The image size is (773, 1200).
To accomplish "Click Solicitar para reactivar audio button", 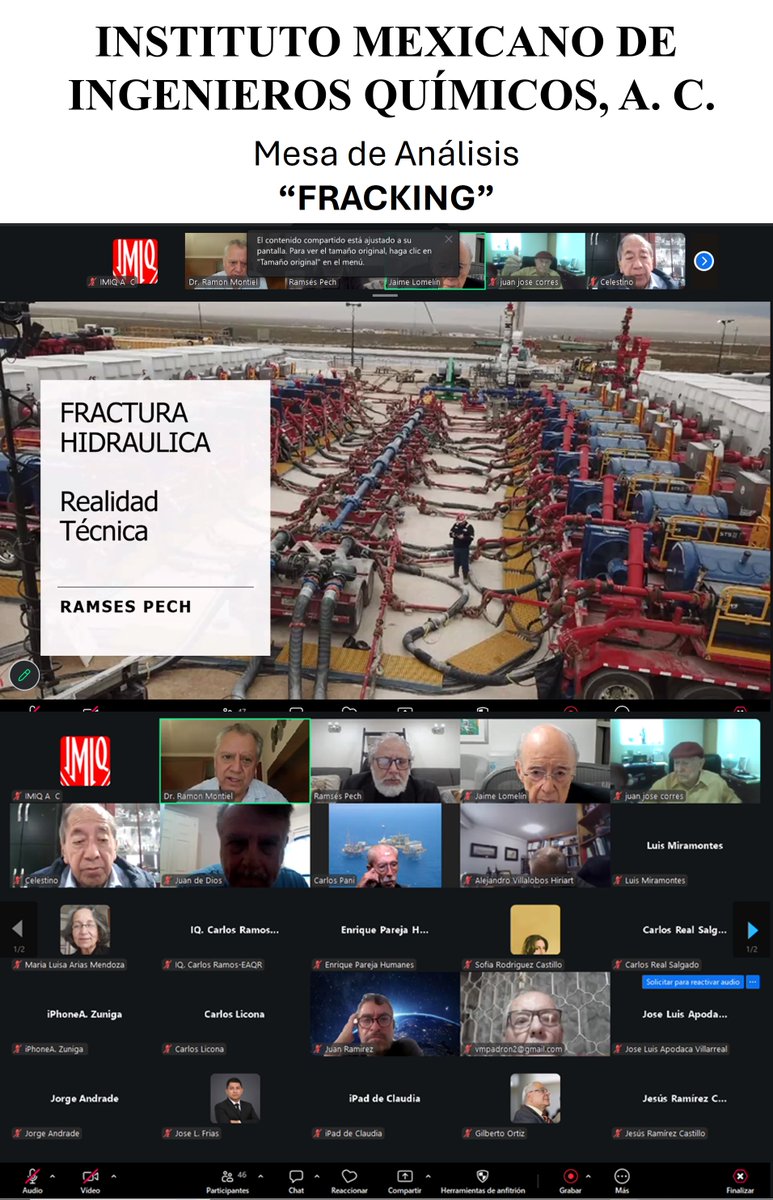I will pos(692,982).
